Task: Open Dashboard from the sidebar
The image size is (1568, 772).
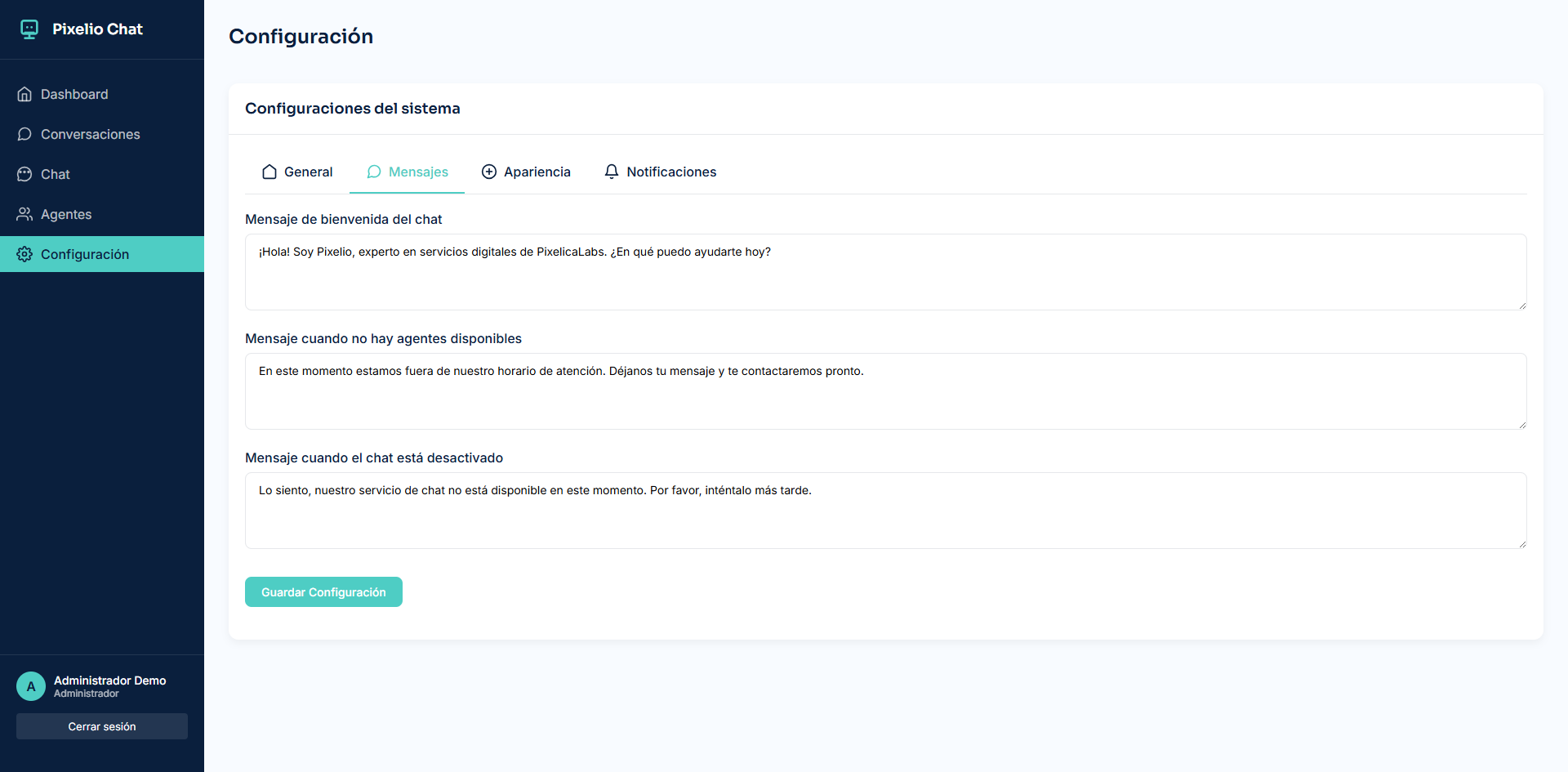Action: [x=102, y=94]
